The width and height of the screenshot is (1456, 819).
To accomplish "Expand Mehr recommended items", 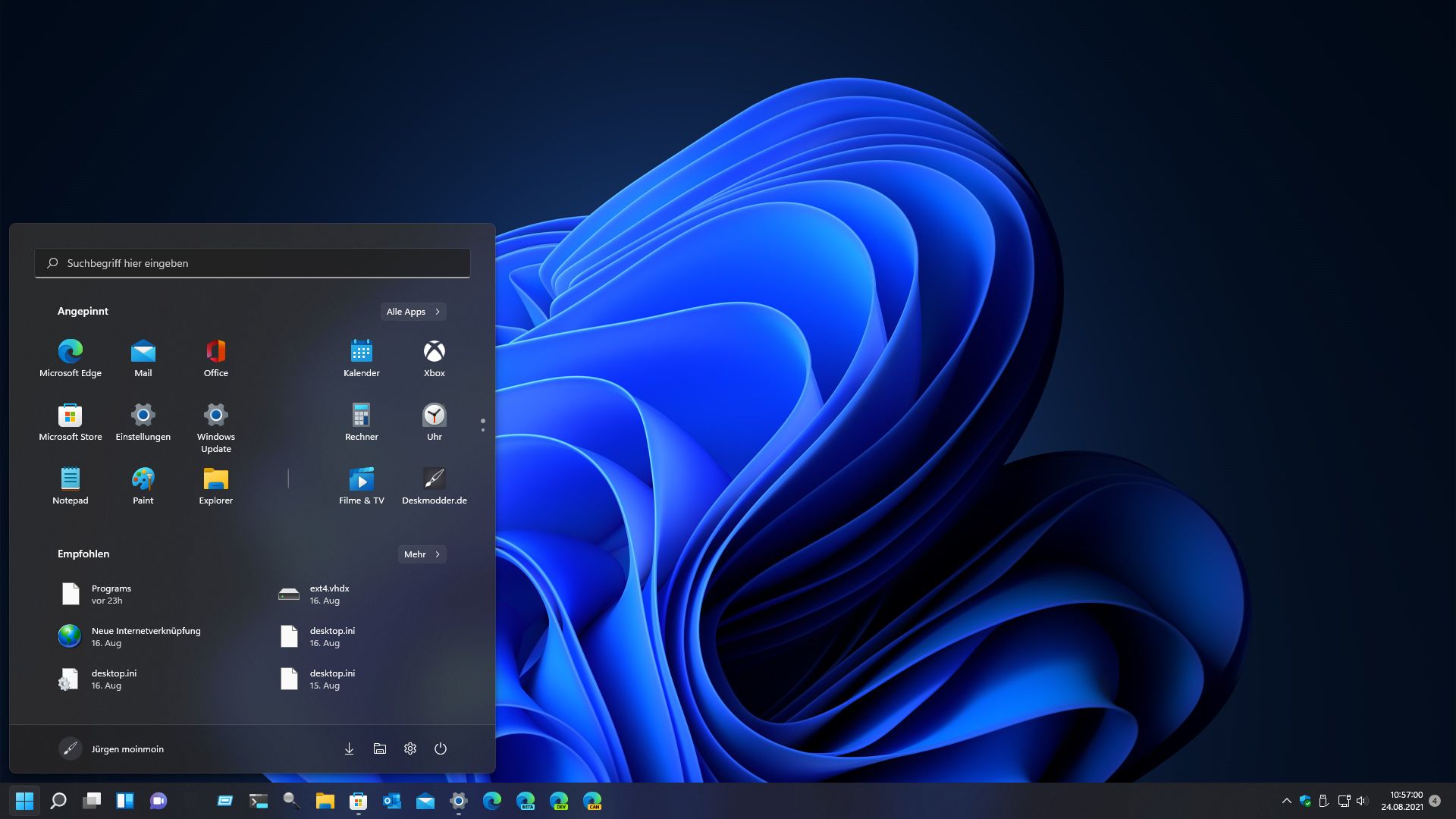I will pyautogui.click(x=422, y=554).
